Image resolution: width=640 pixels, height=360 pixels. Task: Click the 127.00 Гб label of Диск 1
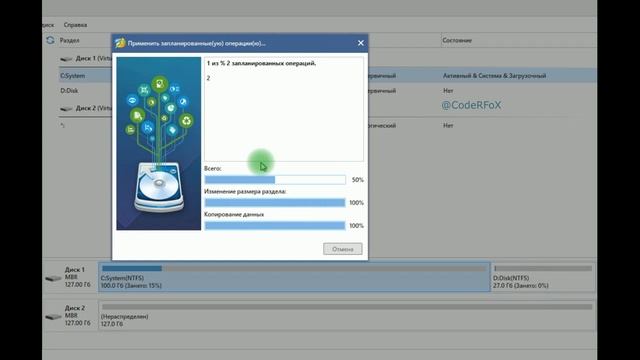point(78,284)
